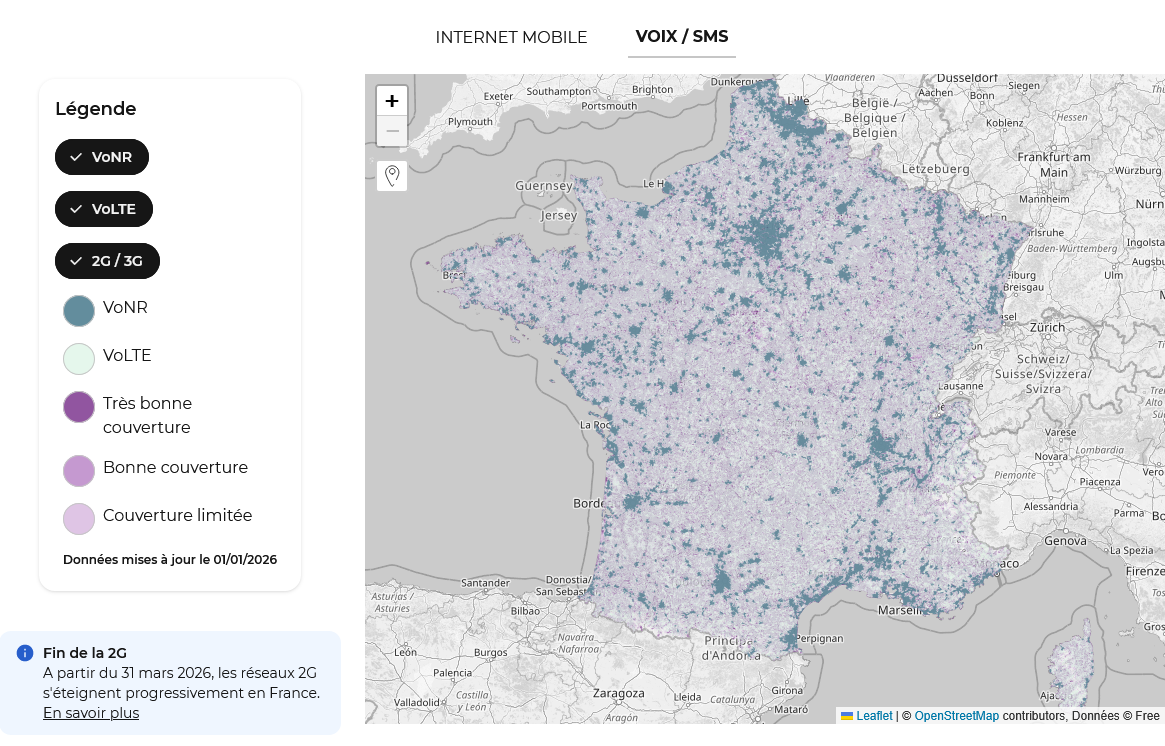Click the blue info icon beside Fin de la 2G
Viewport: 1165px width, 746px height.
click(x=25, y=653)
